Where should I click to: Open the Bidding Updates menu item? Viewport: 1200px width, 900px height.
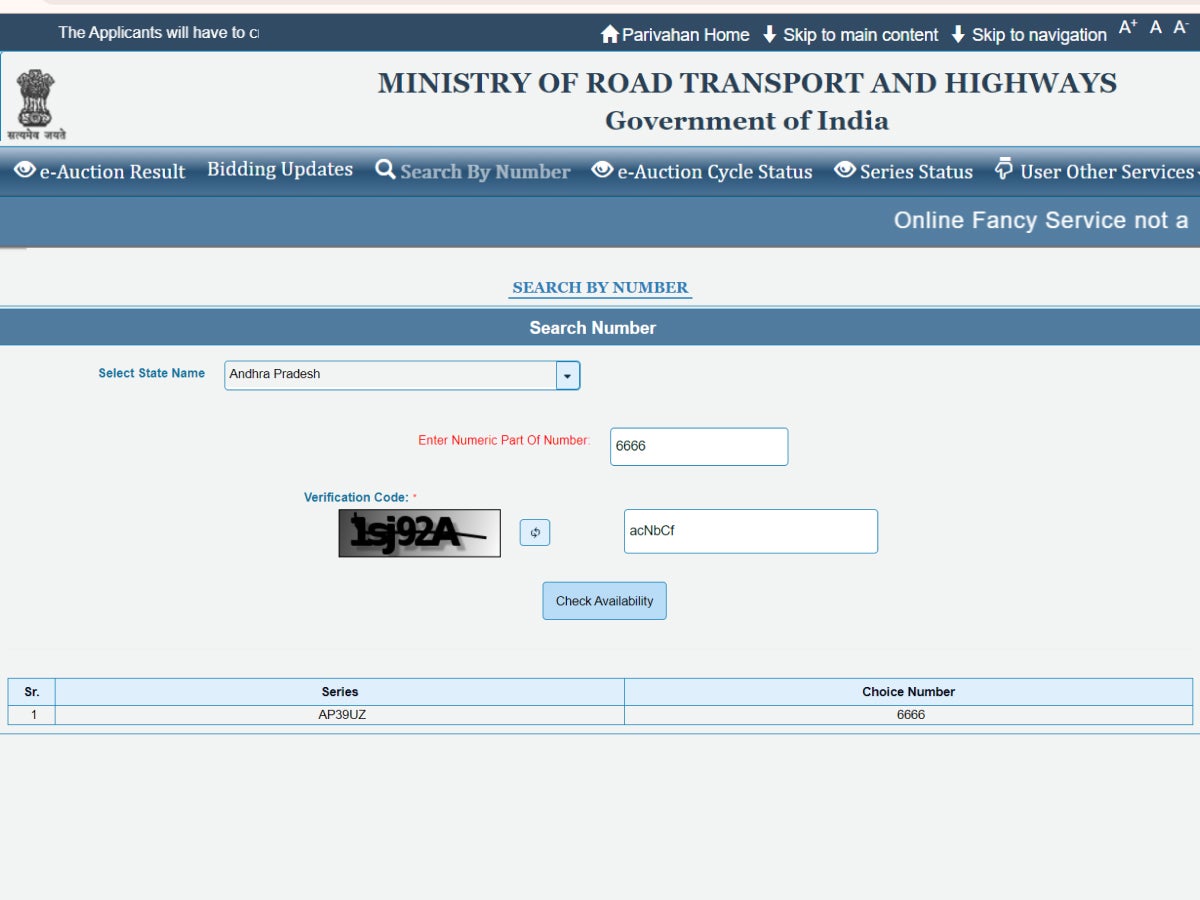coord(280,169)
